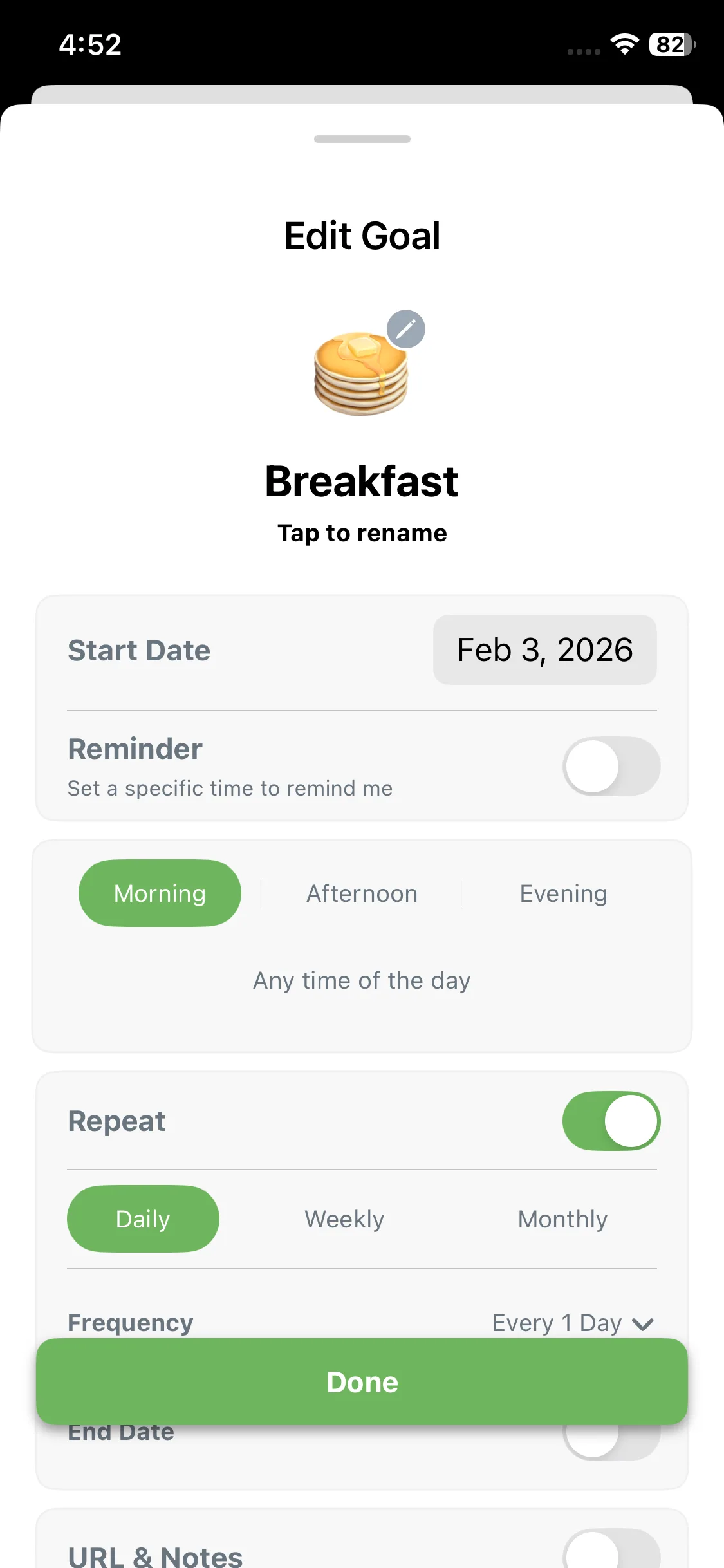Image resolution: width=724 pixels, height=1568 pixels.
Task: Tap the pencil edit icon on emoji
Action: (405, 329)
